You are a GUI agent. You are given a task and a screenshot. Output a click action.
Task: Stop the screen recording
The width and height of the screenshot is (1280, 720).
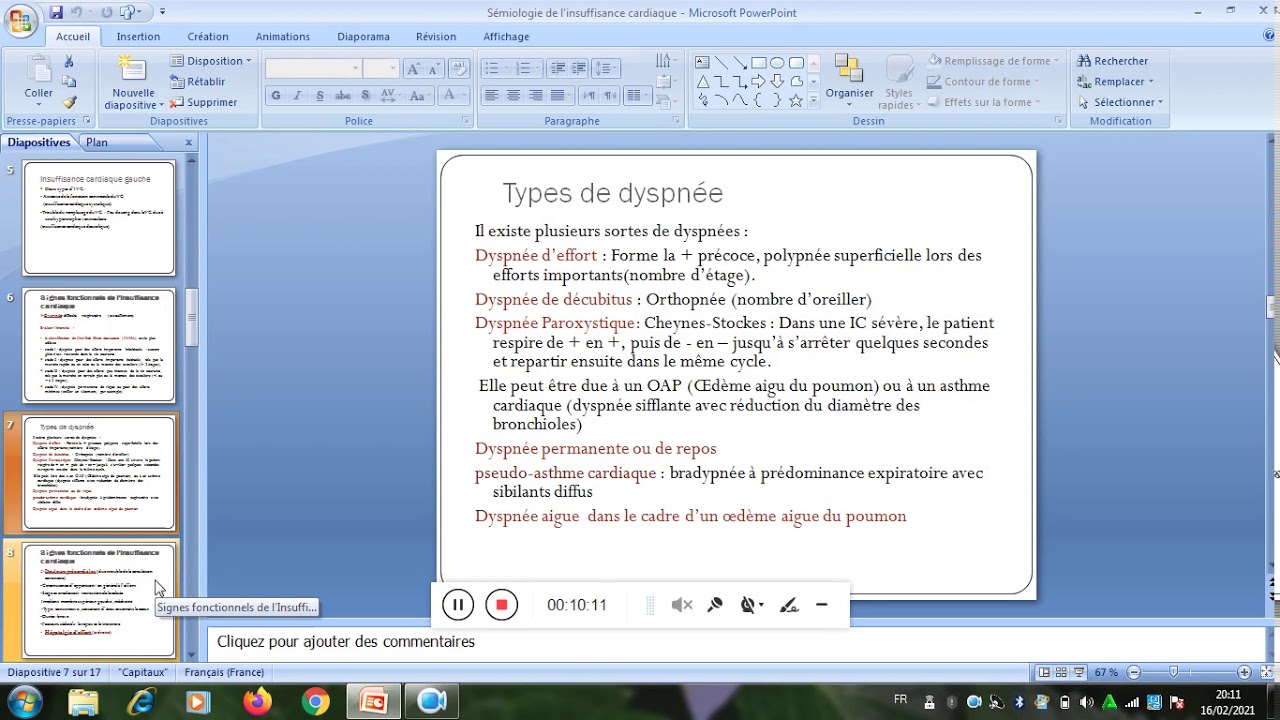pyautogui.click(x=502, y=605)
